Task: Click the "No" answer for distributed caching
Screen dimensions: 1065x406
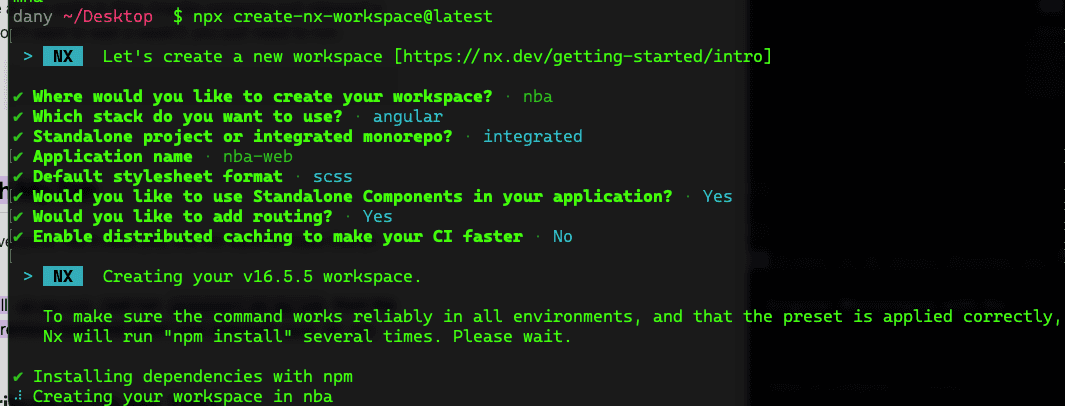Action: point(562,236)
